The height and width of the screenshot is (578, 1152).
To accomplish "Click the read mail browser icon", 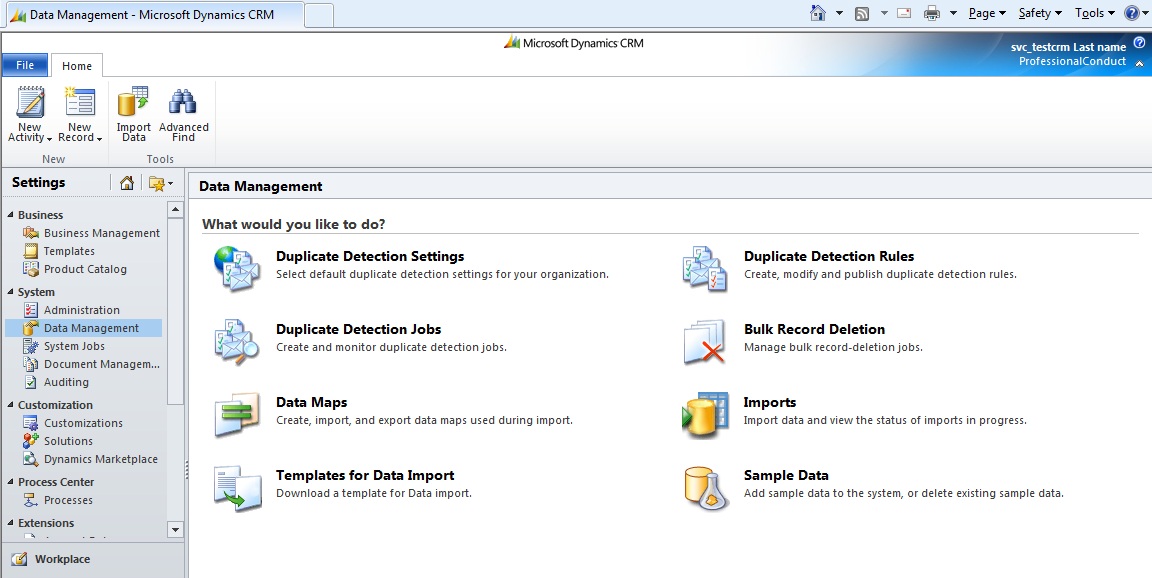I will [904, 13].
